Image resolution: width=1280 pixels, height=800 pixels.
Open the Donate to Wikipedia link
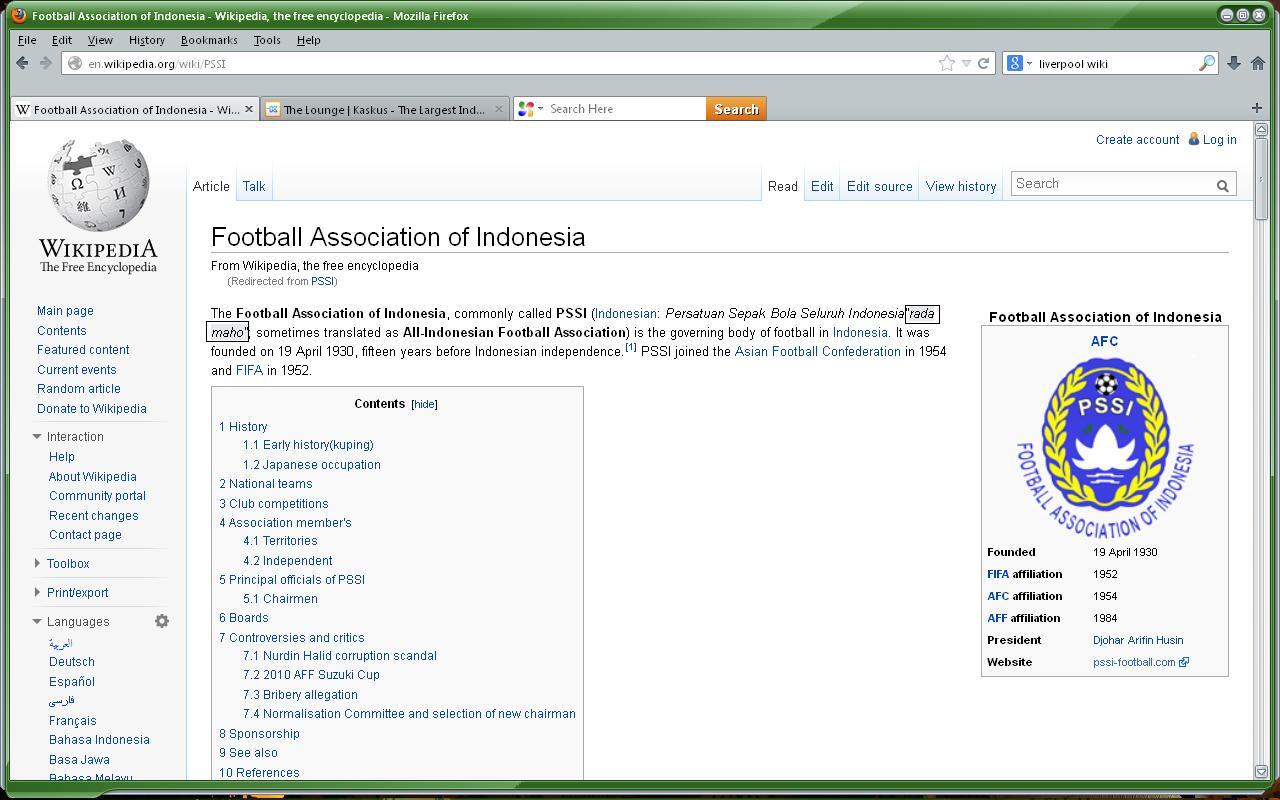[x=92, y=409]
